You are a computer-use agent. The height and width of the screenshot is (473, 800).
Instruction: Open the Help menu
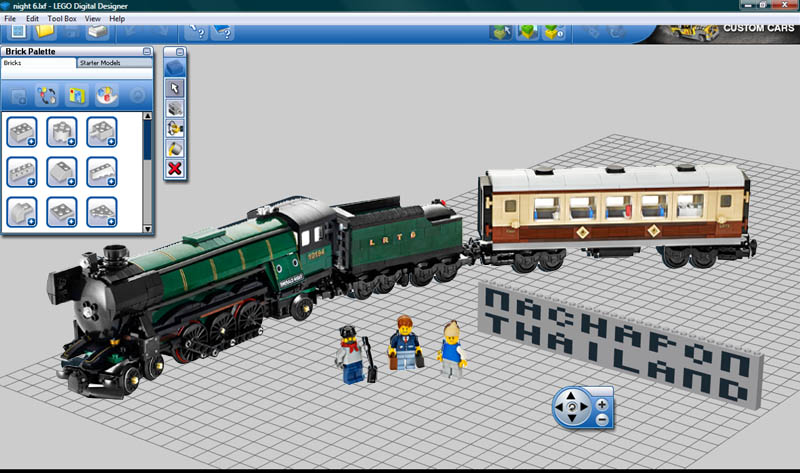point(117,18)
